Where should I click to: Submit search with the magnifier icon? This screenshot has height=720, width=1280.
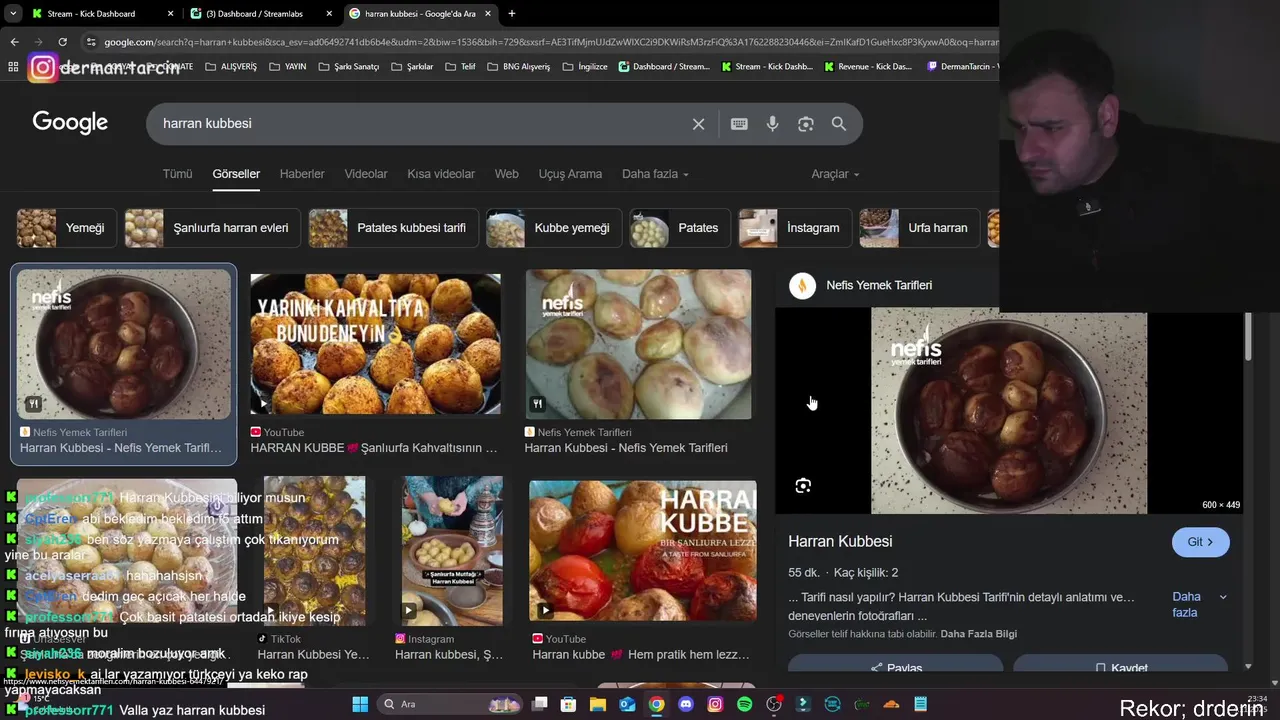(x=839, y=124)
